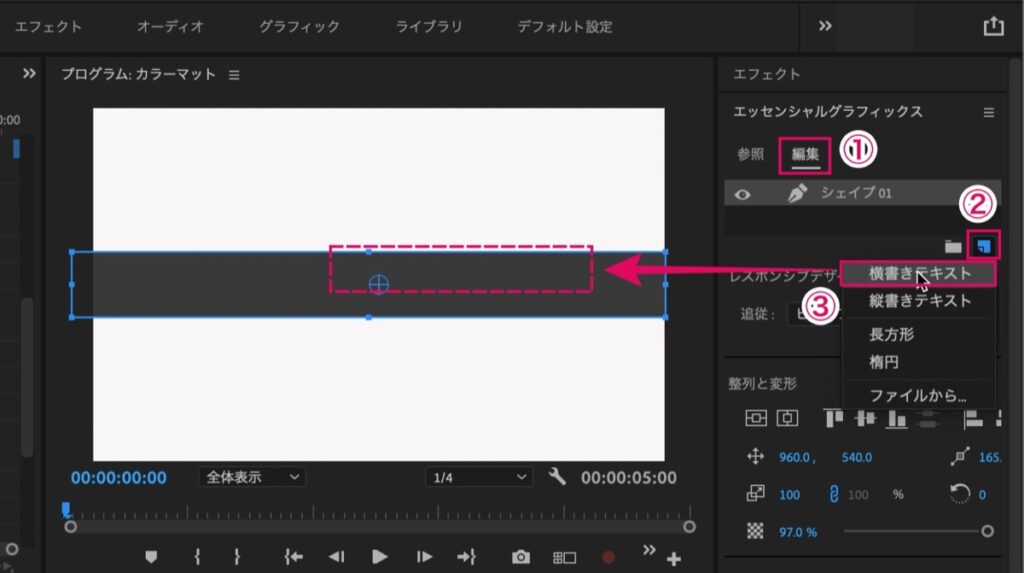Image resolution: width=1024 pixels, height=573 pixels.
Task: Click the vertical center align icon
Action: [756, 418]
